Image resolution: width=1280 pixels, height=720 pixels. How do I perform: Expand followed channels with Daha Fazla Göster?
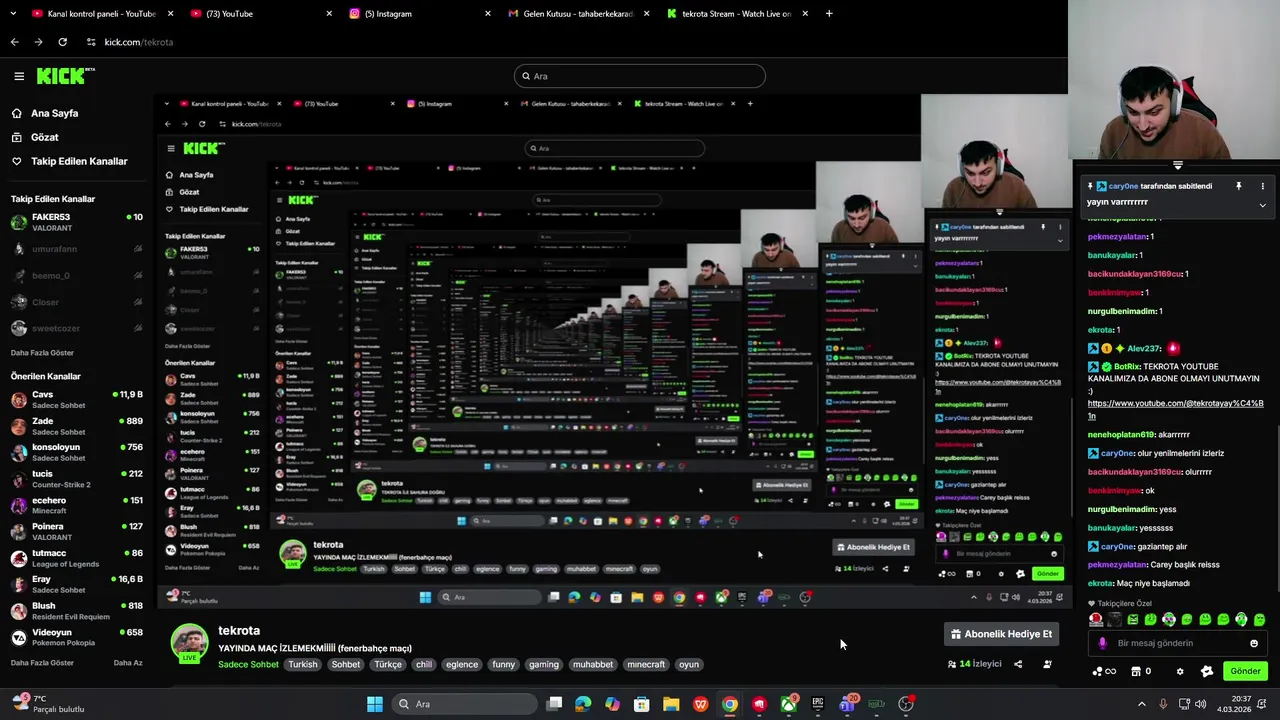click(x=42, y=353)
